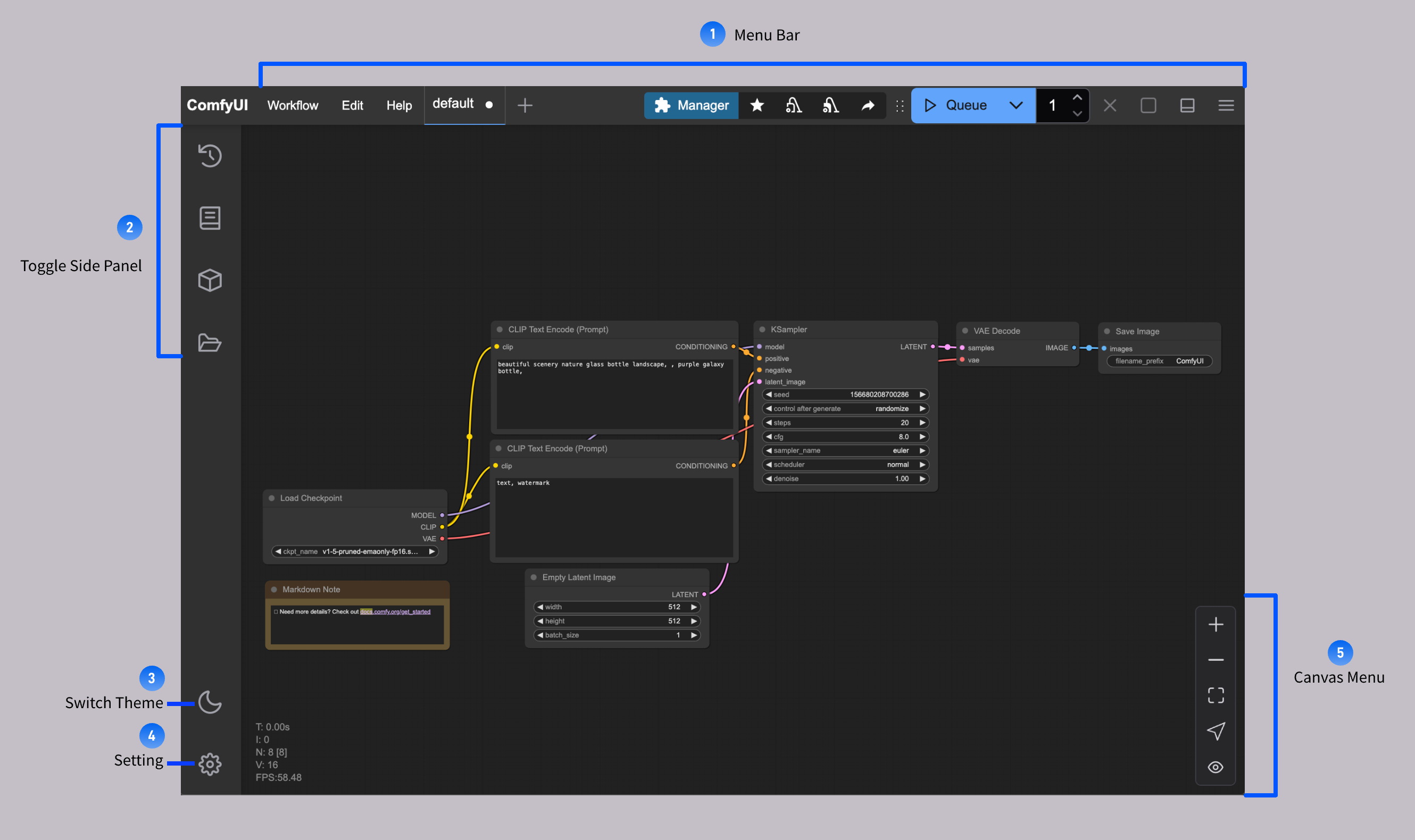
Task: Increment the batch count stepper
Action: (x=1078, y=97)
